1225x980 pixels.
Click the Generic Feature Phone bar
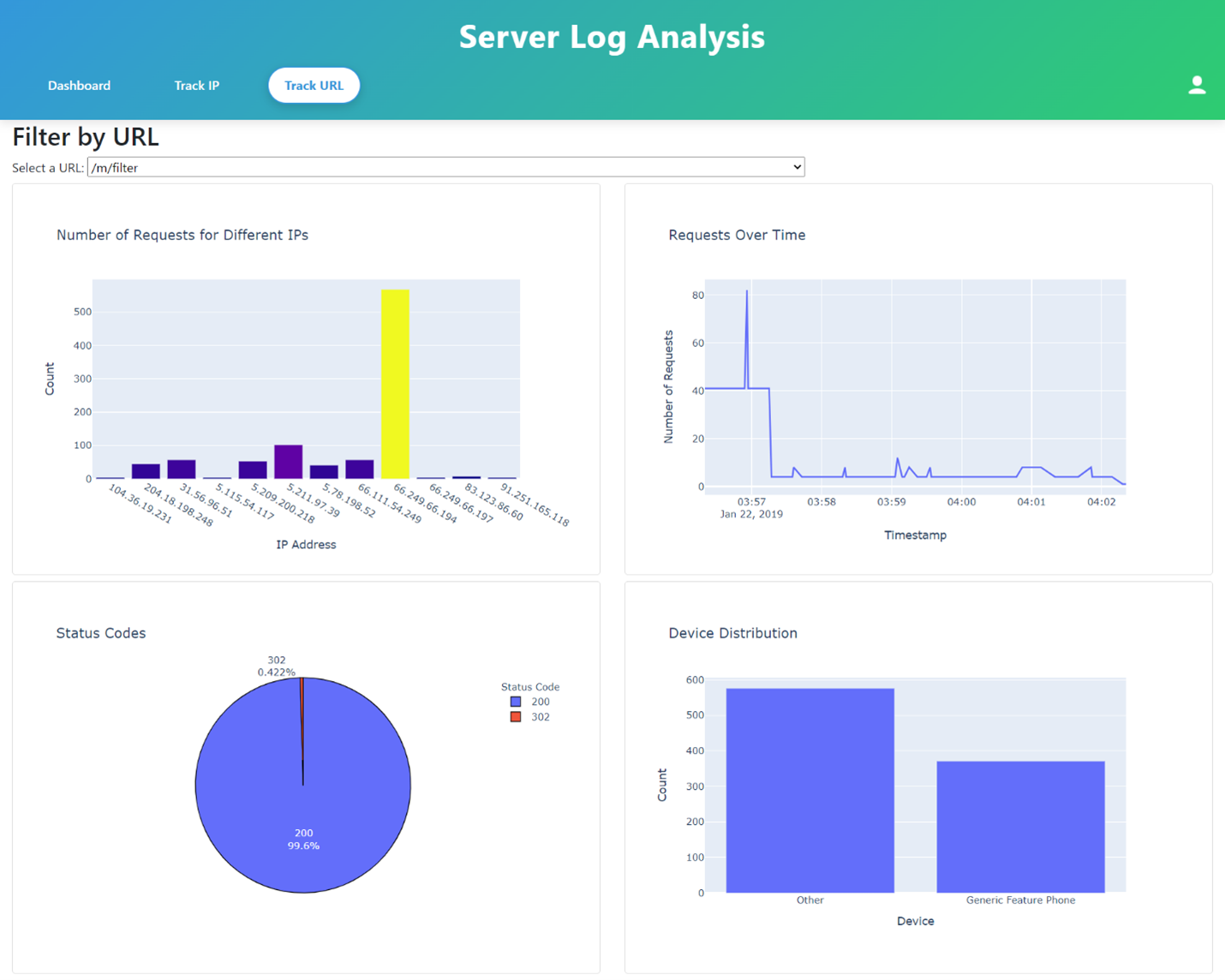1020,827
